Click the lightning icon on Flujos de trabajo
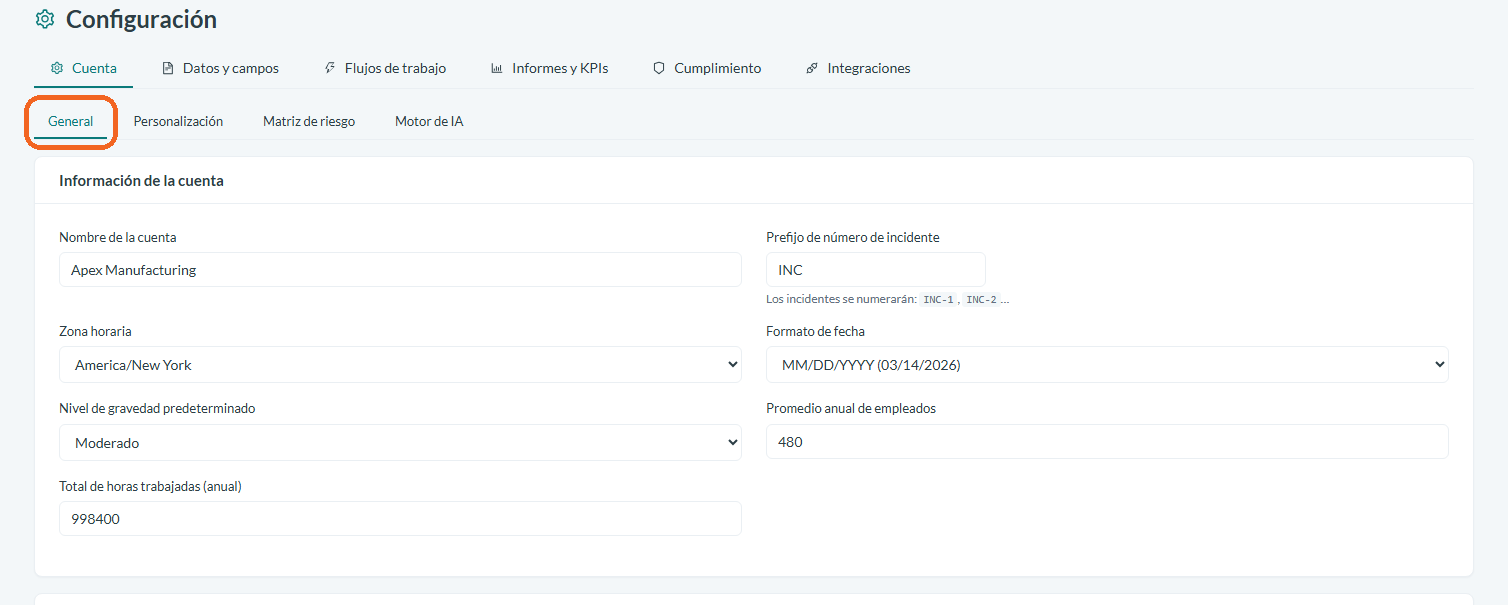Screen dimensions: 1508x605 (330, 68)
